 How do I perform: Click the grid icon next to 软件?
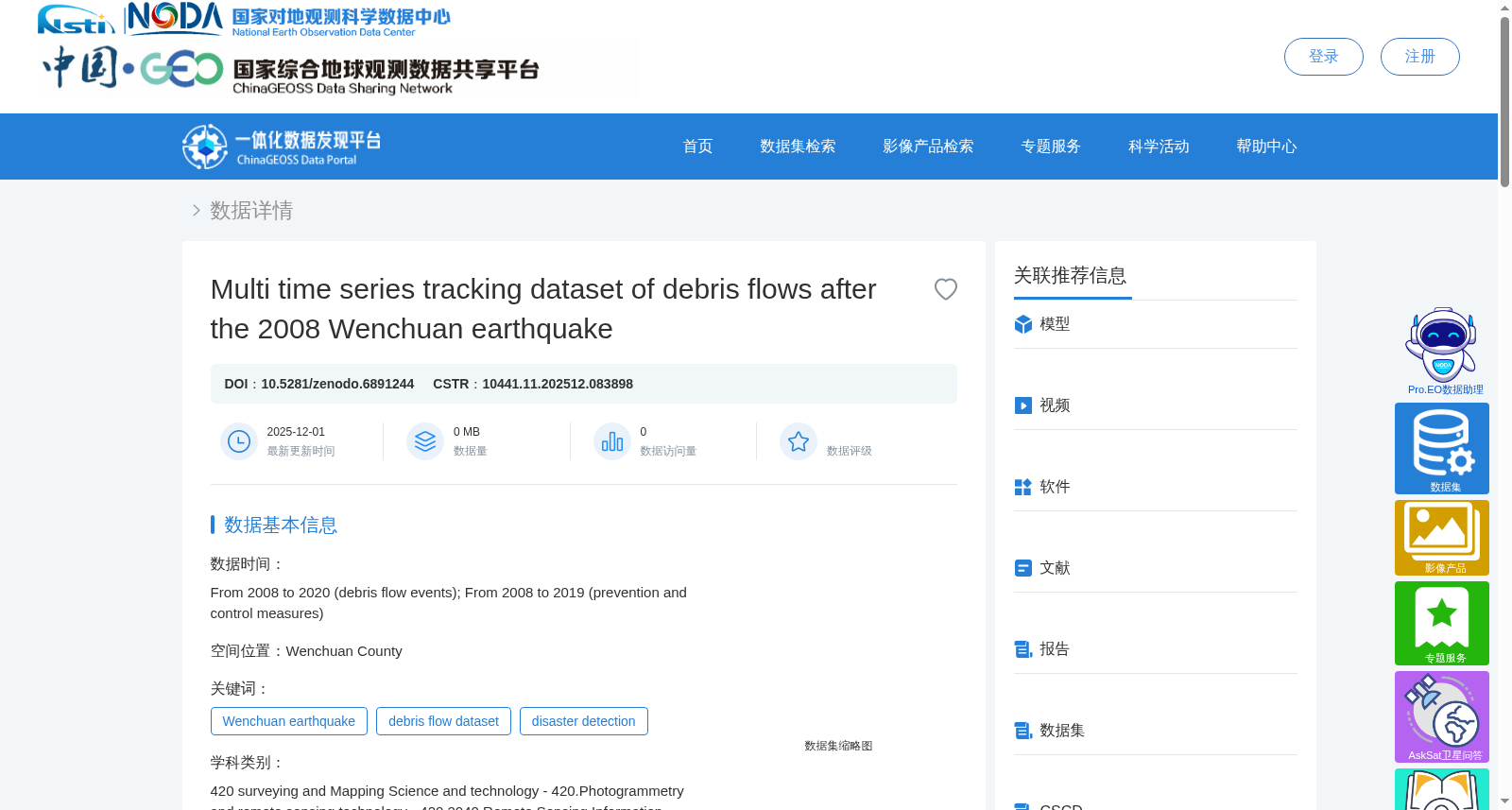click(1022, 487)
